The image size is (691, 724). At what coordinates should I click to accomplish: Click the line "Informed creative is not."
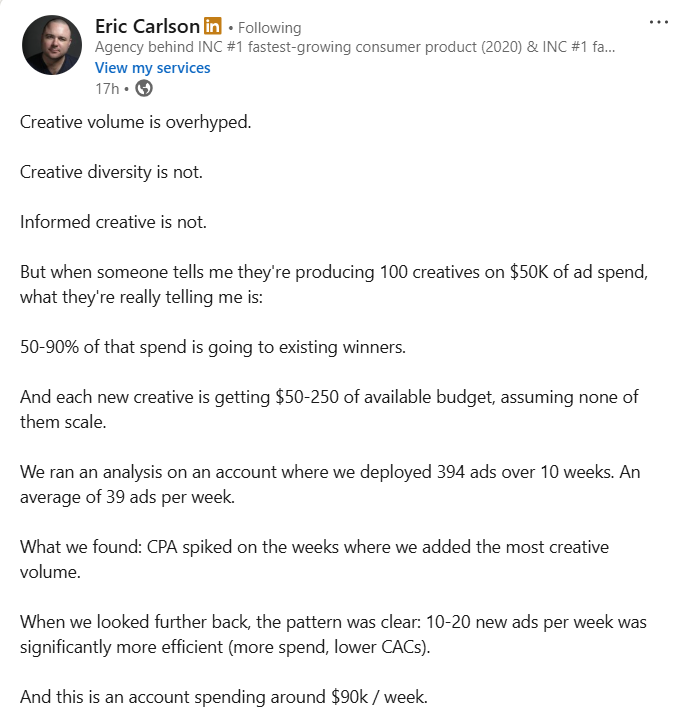113,222
